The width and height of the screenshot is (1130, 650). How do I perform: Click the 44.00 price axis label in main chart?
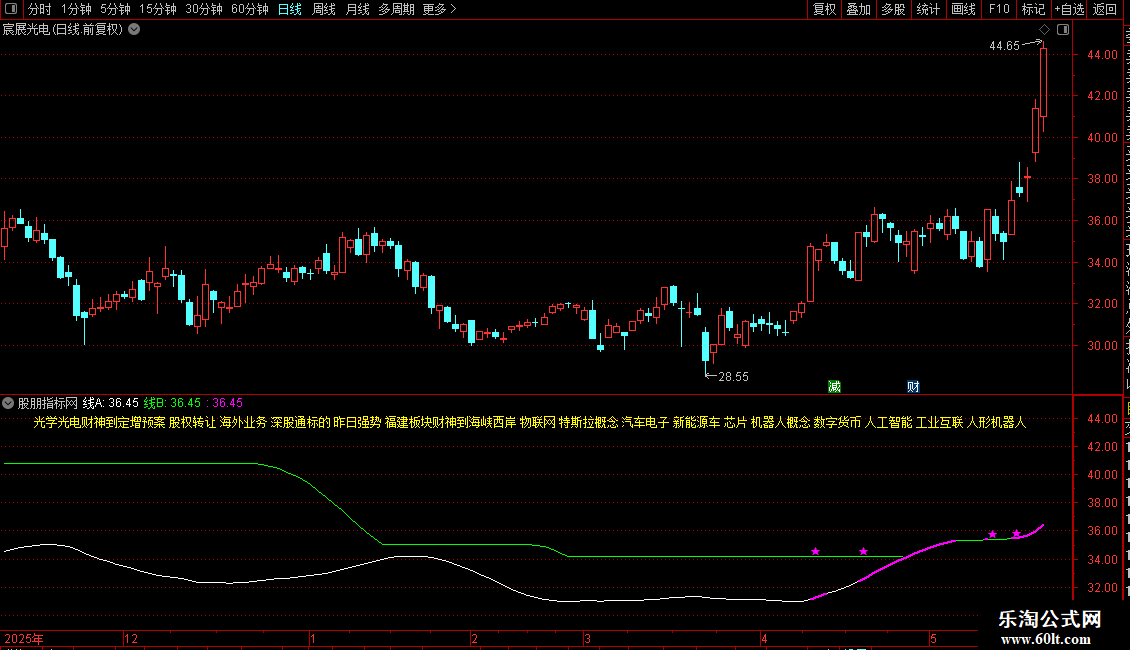[x=1103, y=55]
